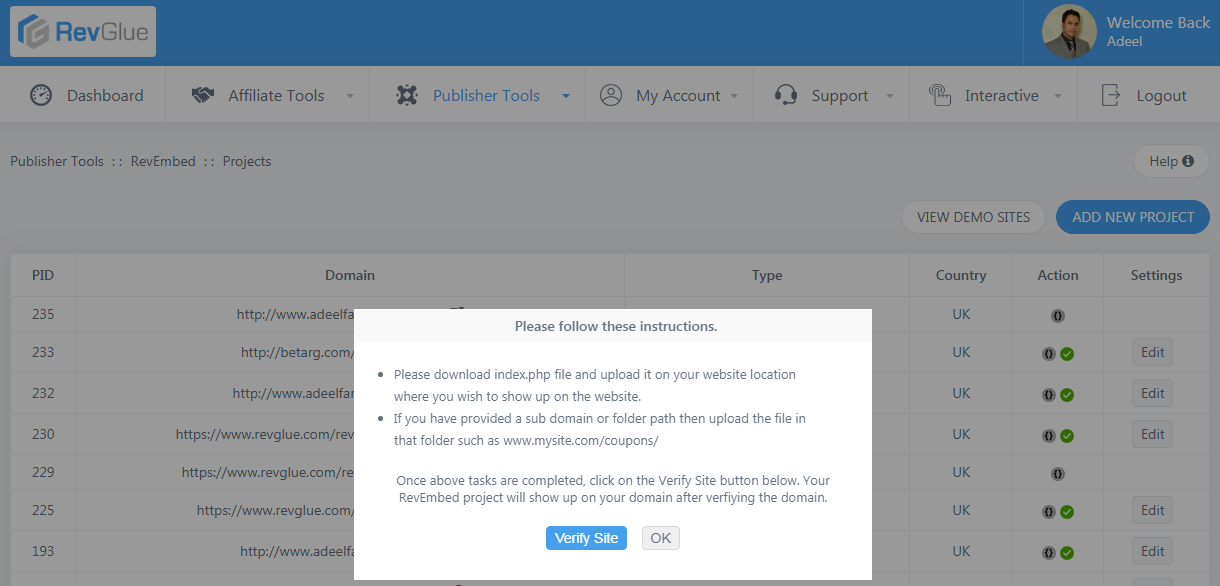The width and height of the screenshot is (1220, 586).
Task: Click the 'Welcome Back Adeel' text
Action: 1158,32
